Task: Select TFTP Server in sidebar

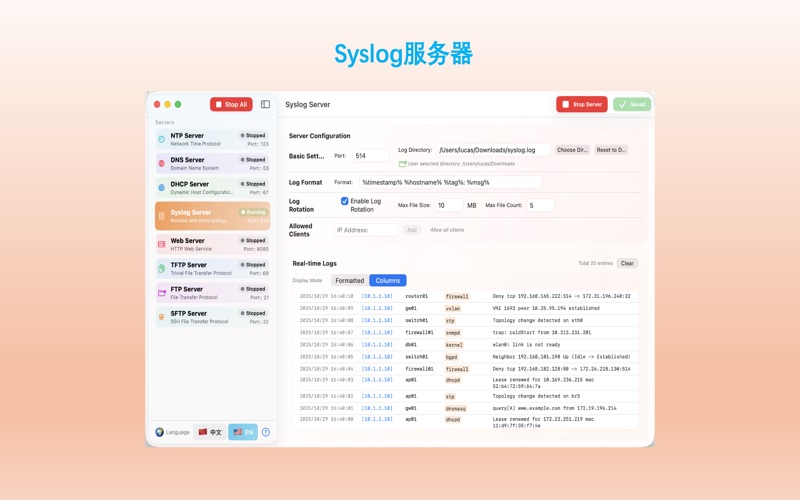Action: click(x=213, y=268)
